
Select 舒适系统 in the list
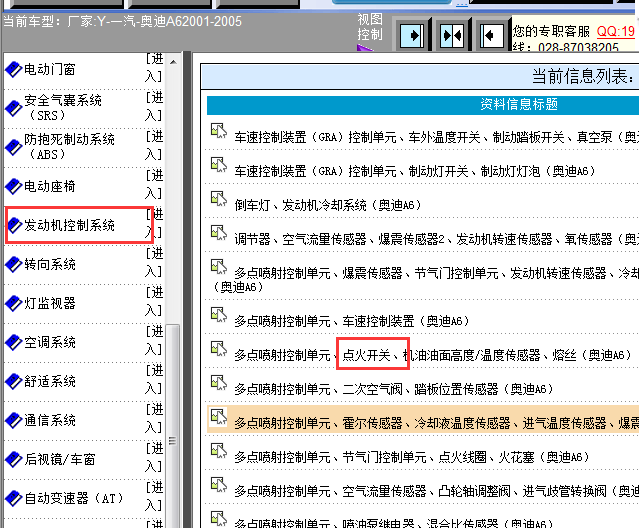(x=50, y=381)
